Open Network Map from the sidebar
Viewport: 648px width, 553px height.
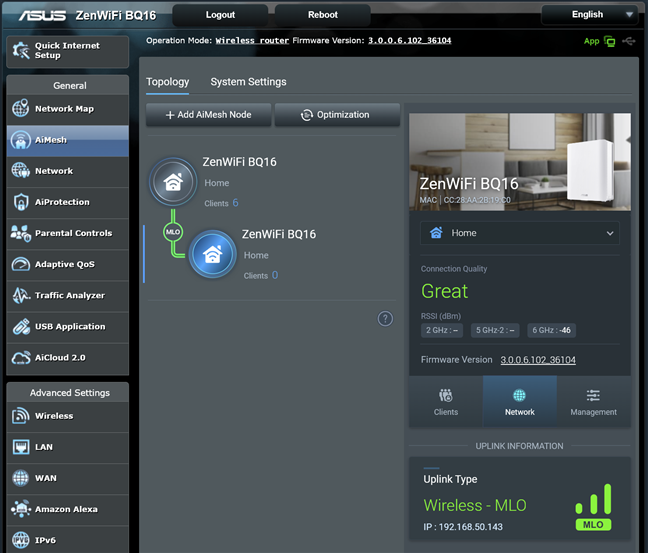click(x=67, y=109)
